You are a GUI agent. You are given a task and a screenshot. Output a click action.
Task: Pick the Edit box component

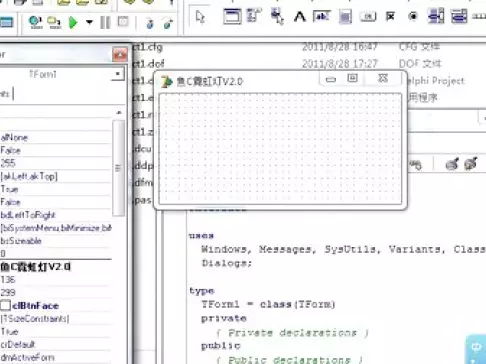[321, 16]
